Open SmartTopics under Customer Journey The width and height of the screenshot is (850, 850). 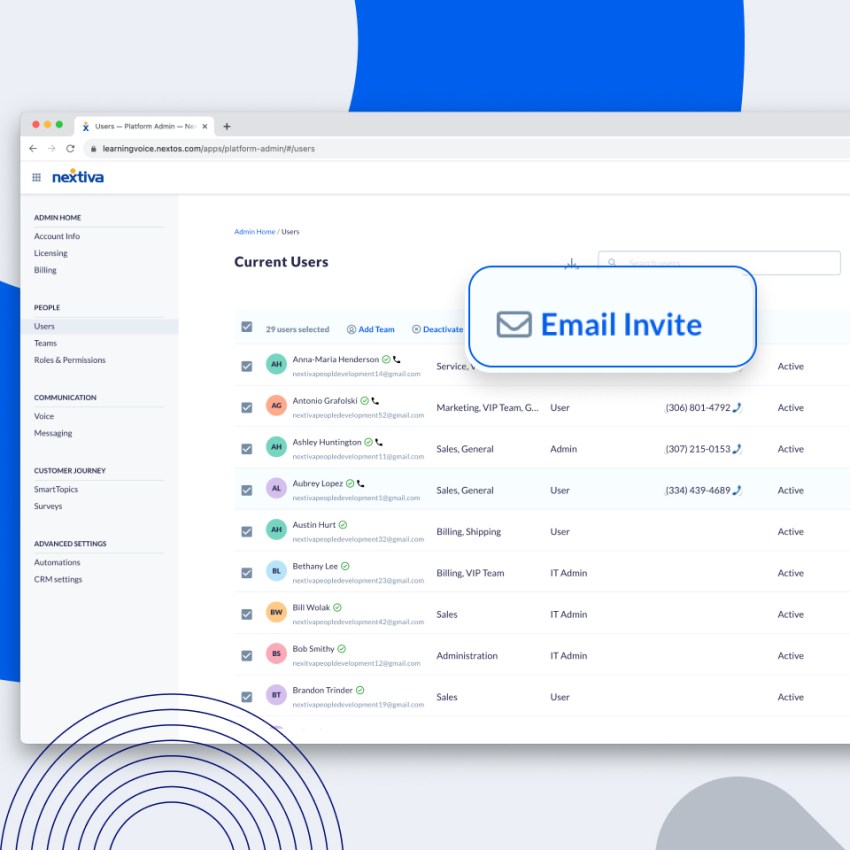click(x=56, y=490)
